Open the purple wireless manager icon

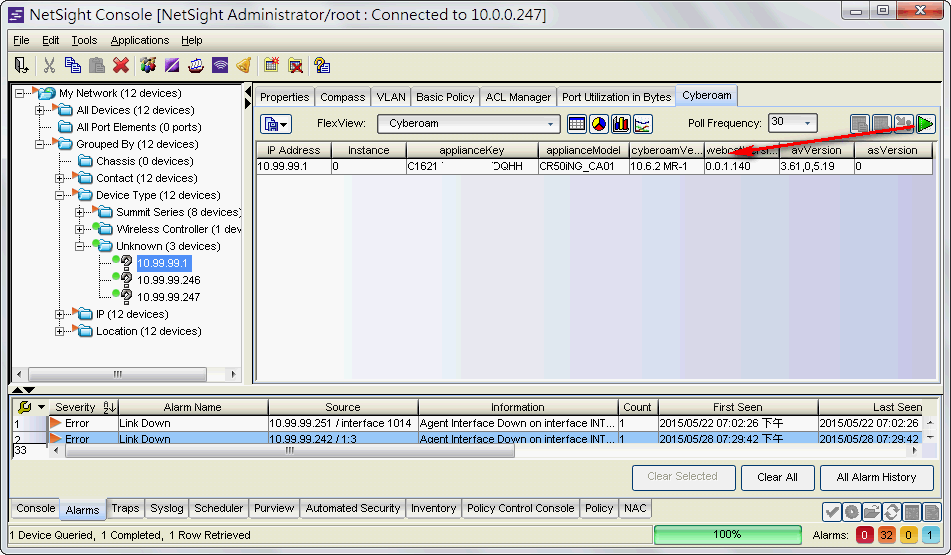coord(220,65)
